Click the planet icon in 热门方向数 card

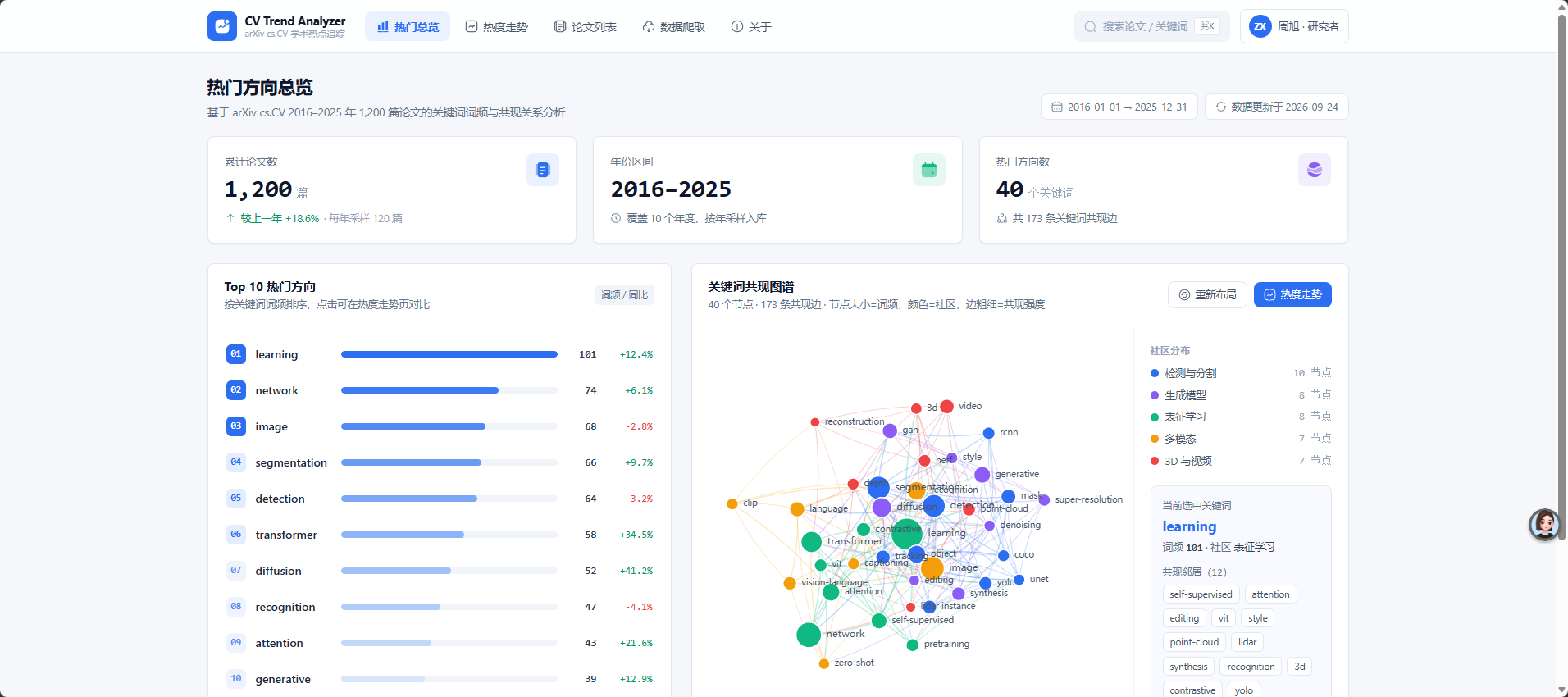click(x=1315, y=170)
